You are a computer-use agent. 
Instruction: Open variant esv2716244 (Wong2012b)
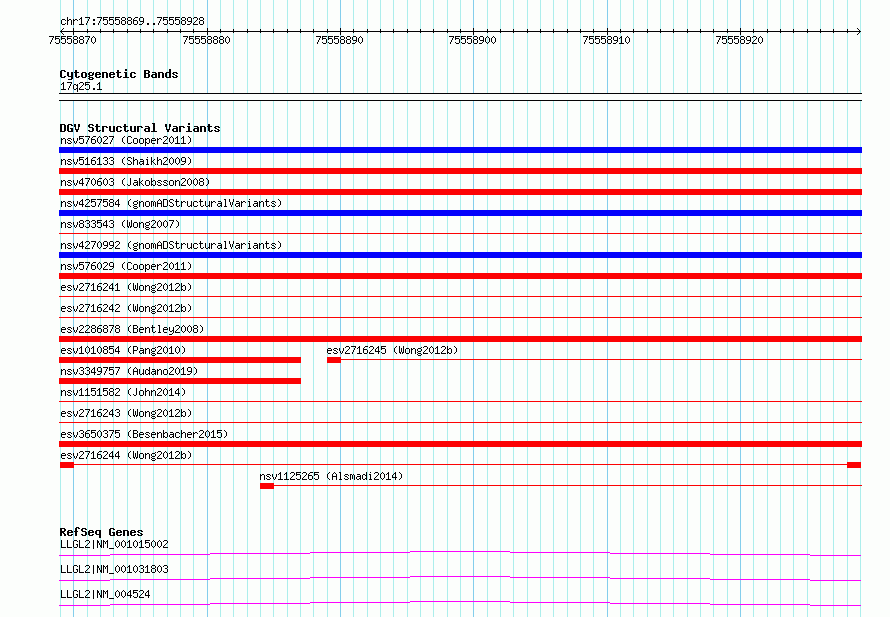[126, 455]
